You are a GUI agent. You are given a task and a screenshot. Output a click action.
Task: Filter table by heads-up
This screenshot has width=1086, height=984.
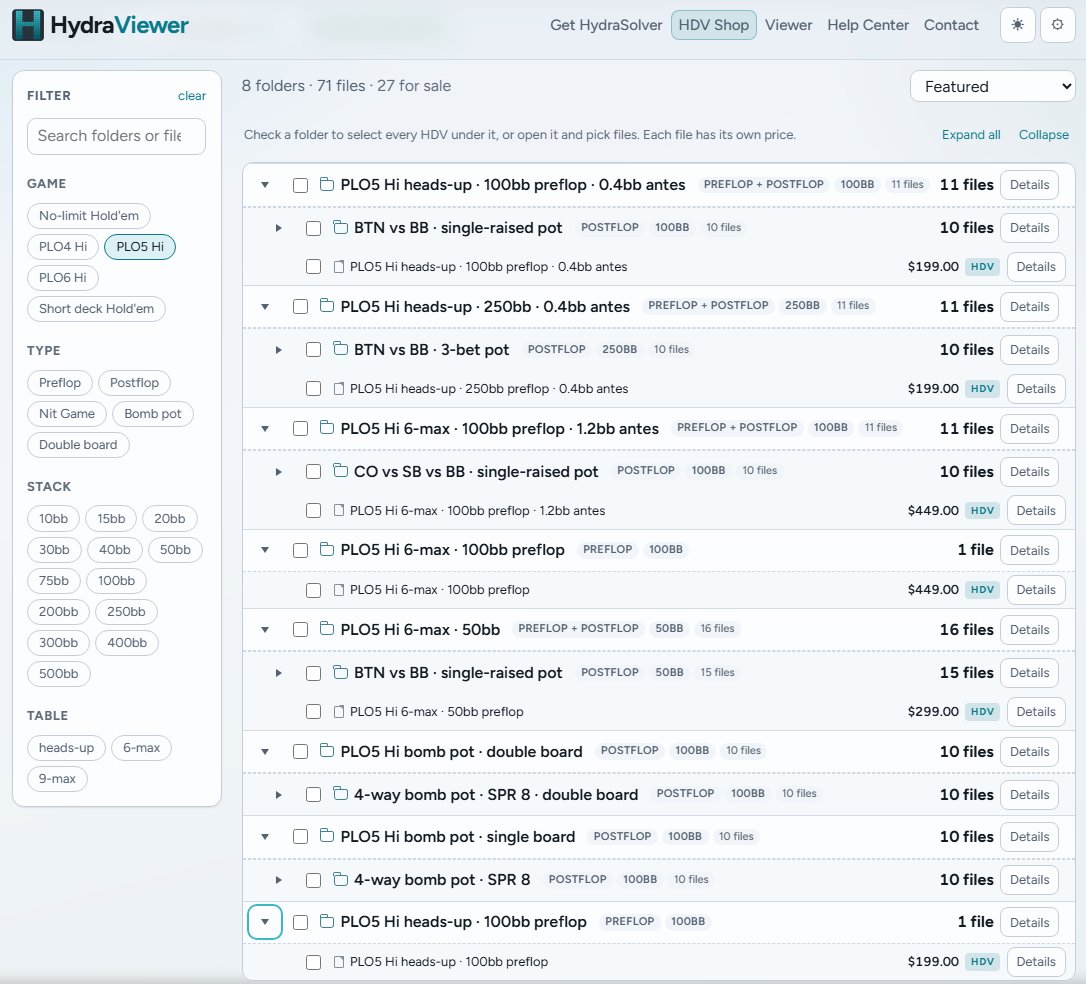click(66, 747)
